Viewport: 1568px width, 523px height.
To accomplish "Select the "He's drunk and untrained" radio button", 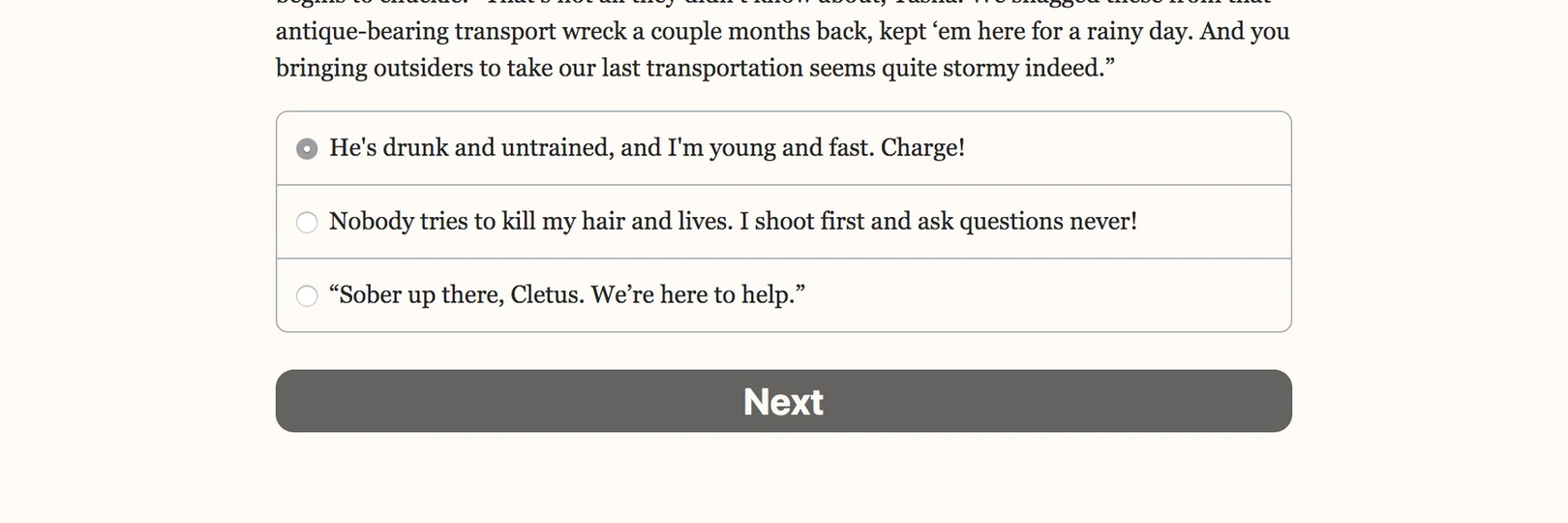I will point(307,149).
